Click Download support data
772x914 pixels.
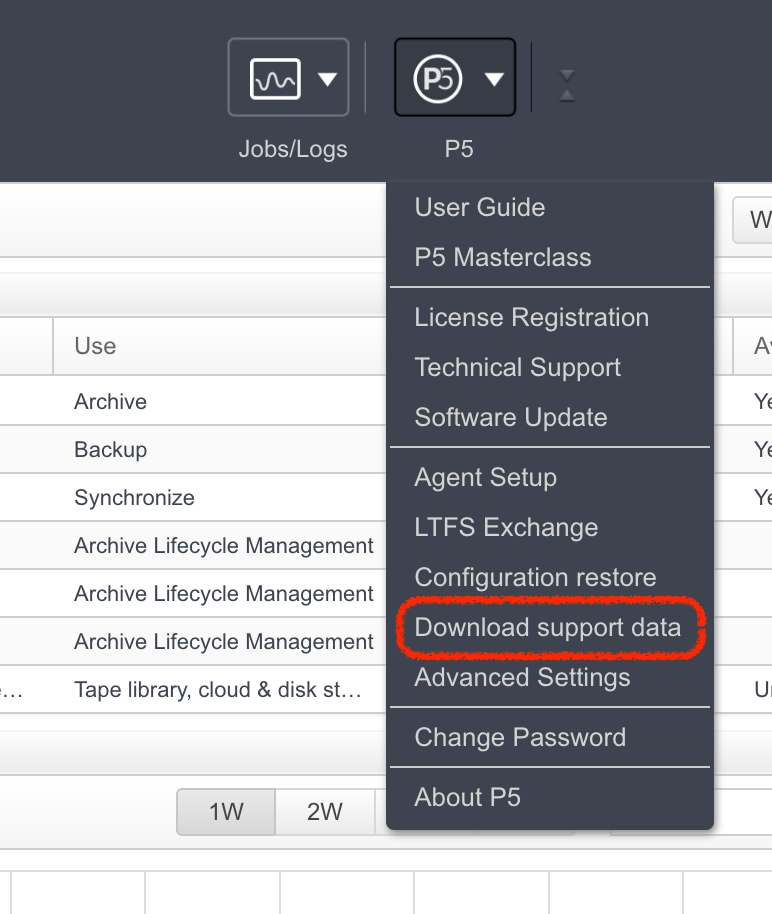(548, 628)
